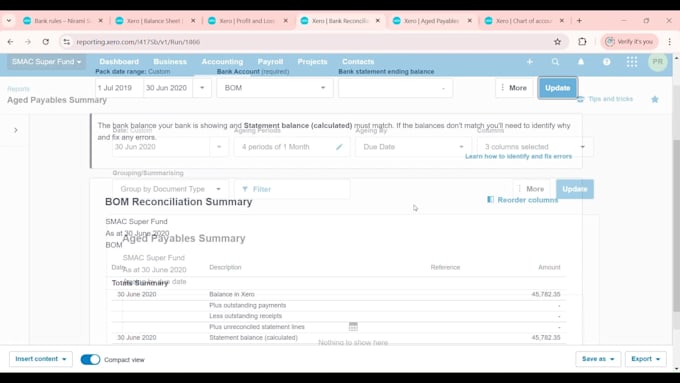Click the Plus outstanding payments row
Image resolution: width=680 pixels, height=383 pixels.
(x=338, y=305)
